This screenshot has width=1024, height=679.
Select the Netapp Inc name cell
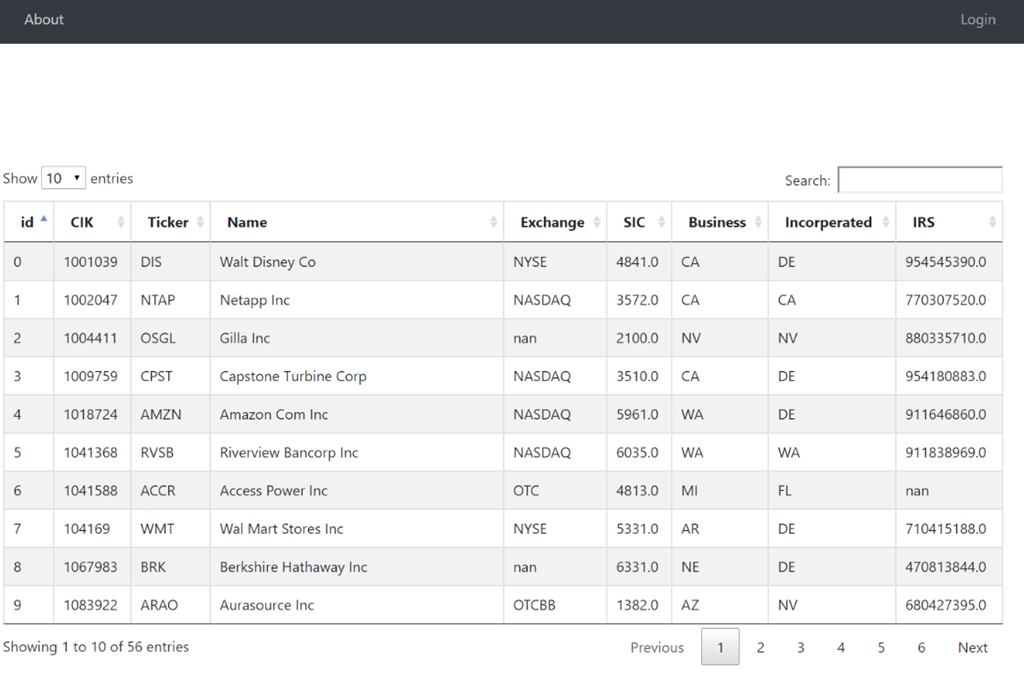click(x=357, y=300)
